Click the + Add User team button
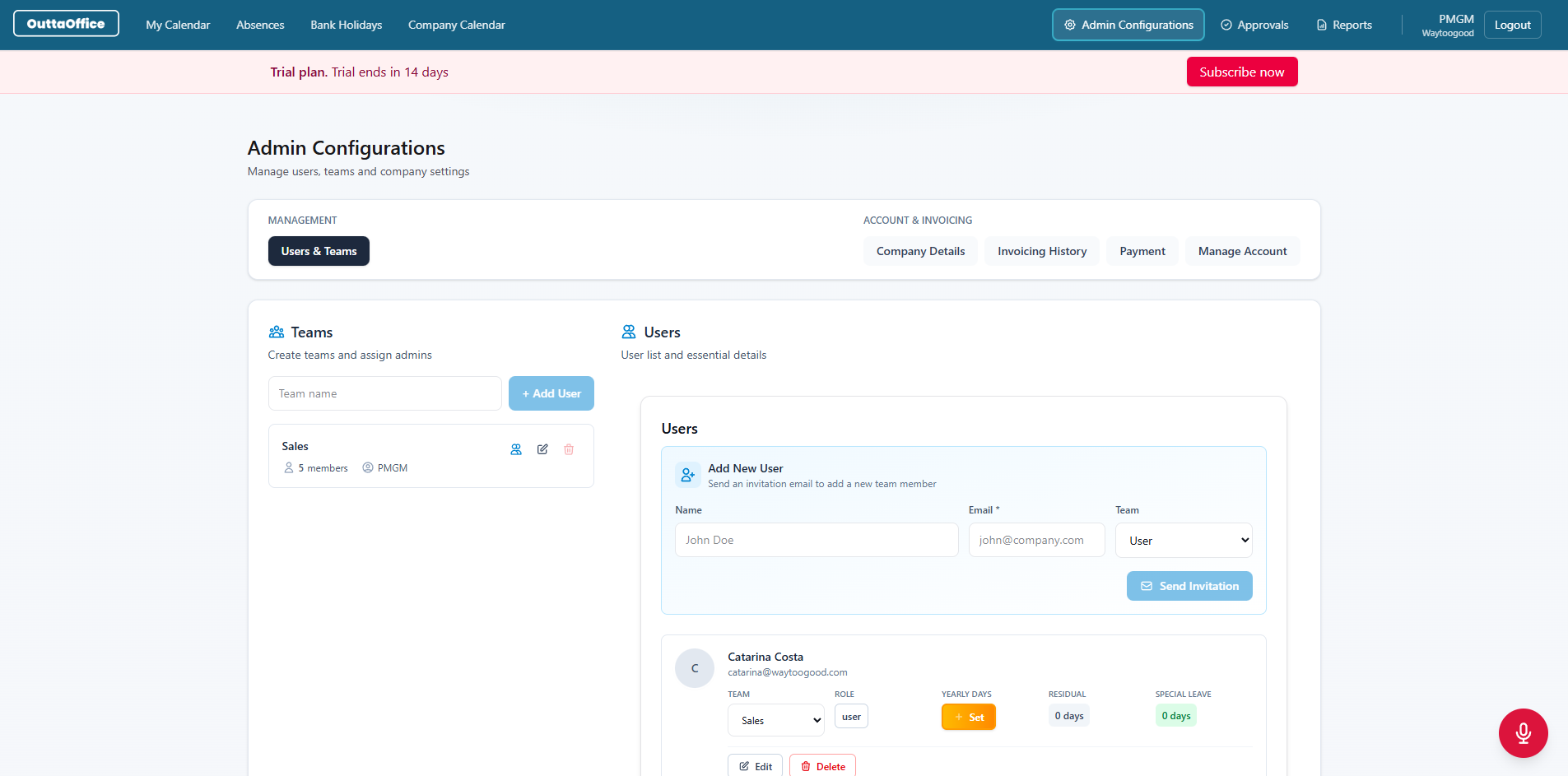 (x=551, y=393)
